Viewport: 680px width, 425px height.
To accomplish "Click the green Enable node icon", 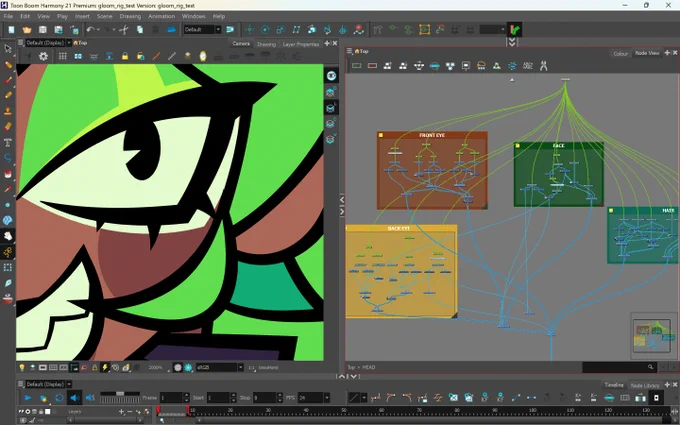I will tap(356, 65).
